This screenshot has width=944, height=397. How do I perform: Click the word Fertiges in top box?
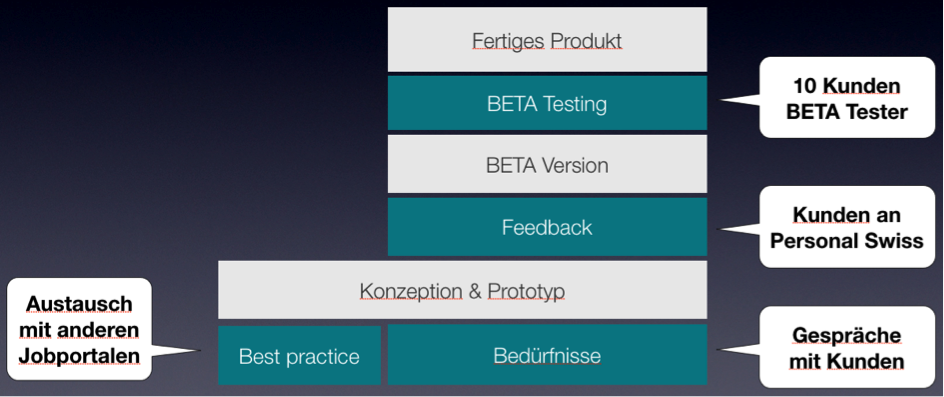coord(509,42)
